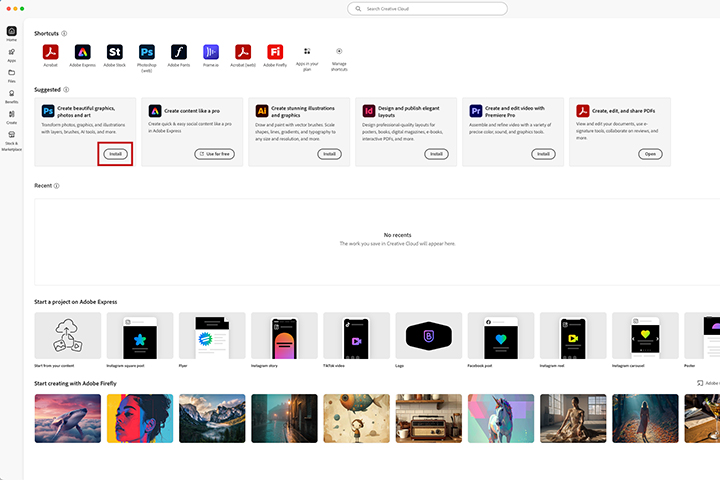Open Apps in your plan
The height and width of the screenshot is (480, 720).
(x=306, y=51)
